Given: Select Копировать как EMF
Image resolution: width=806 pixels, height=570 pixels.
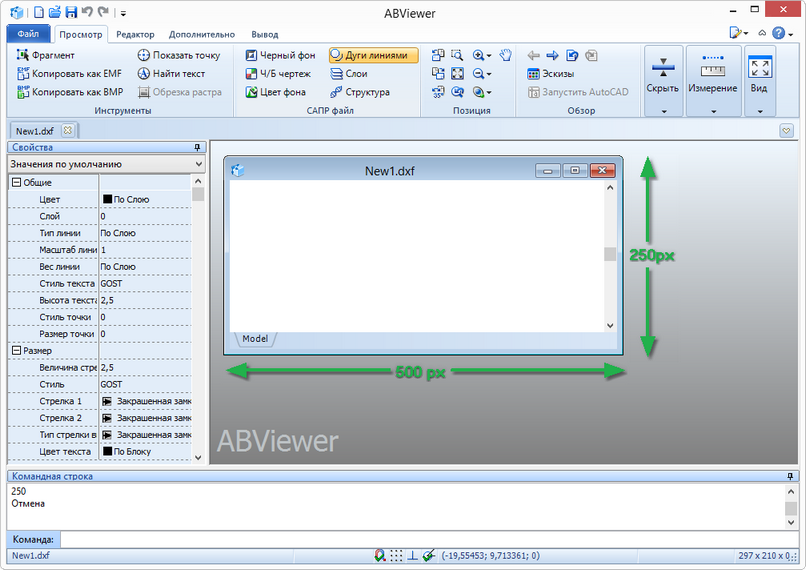Looking at the screenshot, I should (68, 74).
